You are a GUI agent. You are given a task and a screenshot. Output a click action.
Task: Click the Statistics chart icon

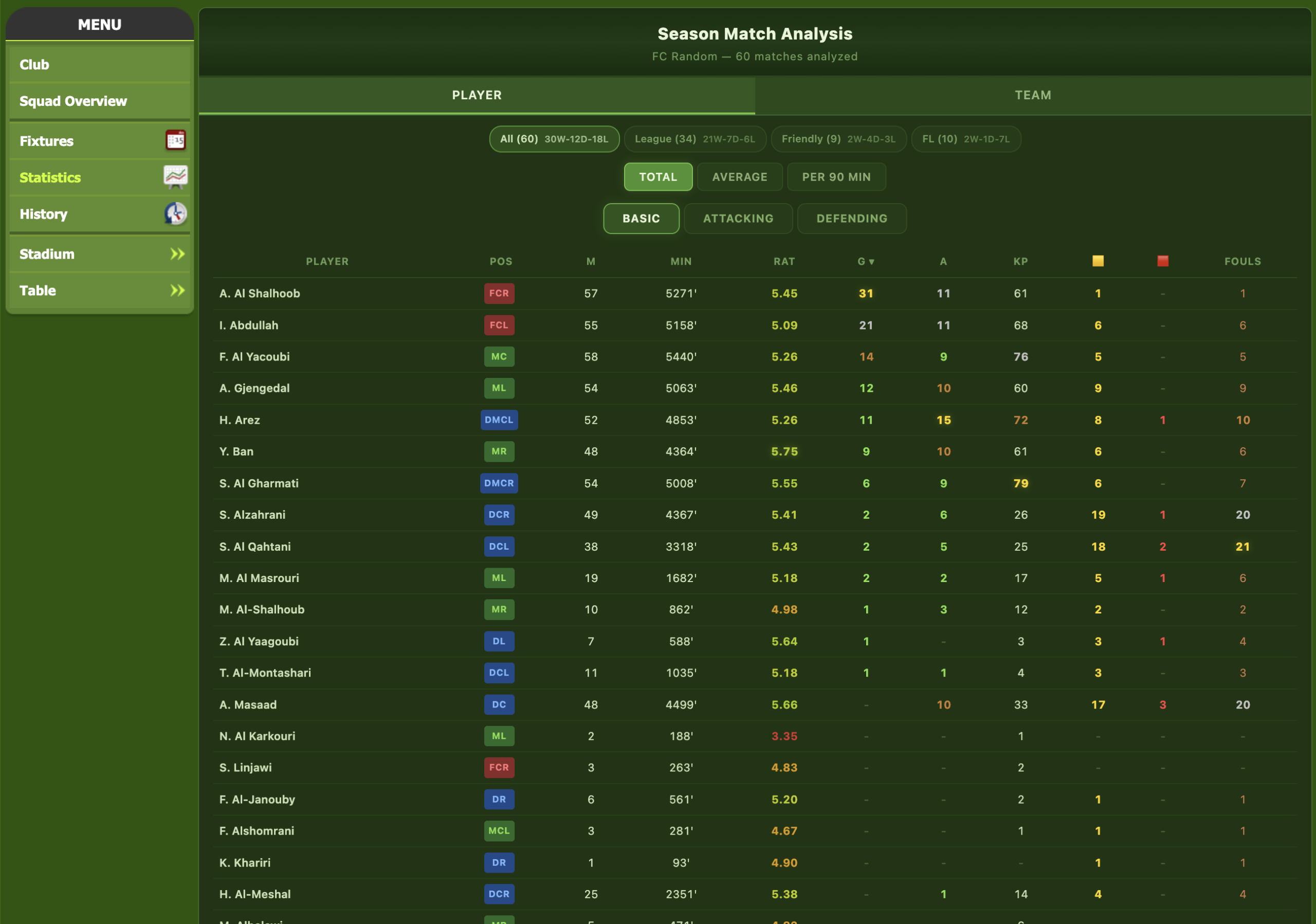click(175, 177)
